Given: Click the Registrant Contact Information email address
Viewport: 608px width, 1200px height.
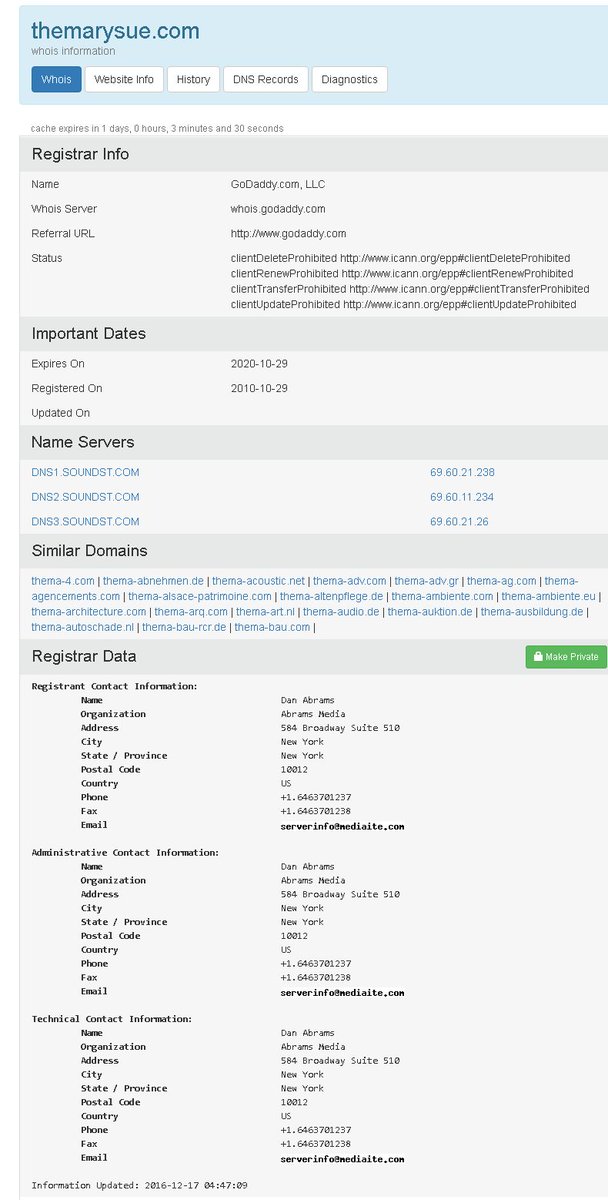Looking at the screenshot, I should 342,826.
